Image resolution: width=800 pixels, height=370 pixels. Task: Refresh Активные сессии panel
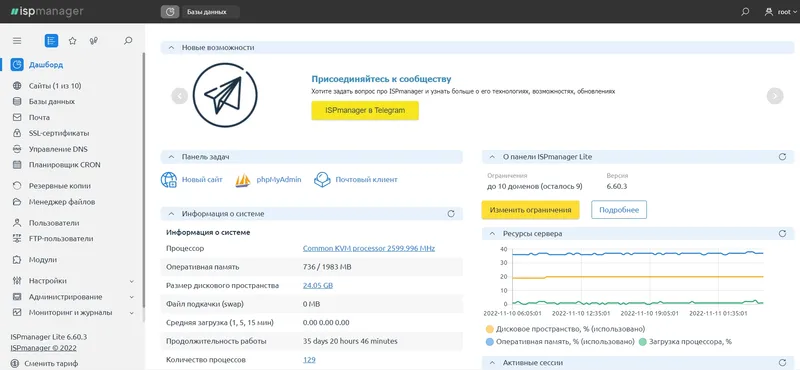[x=783, y=363]
